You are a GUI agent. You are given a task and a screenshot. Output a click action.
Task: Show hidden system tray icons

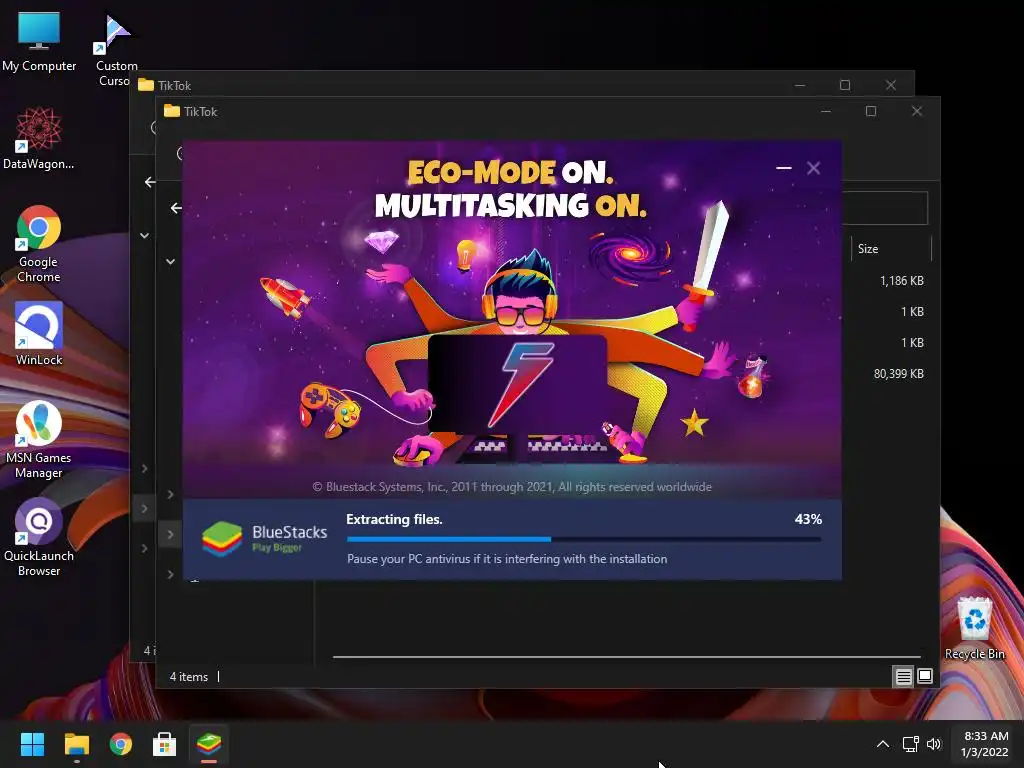tap(882, 744)
